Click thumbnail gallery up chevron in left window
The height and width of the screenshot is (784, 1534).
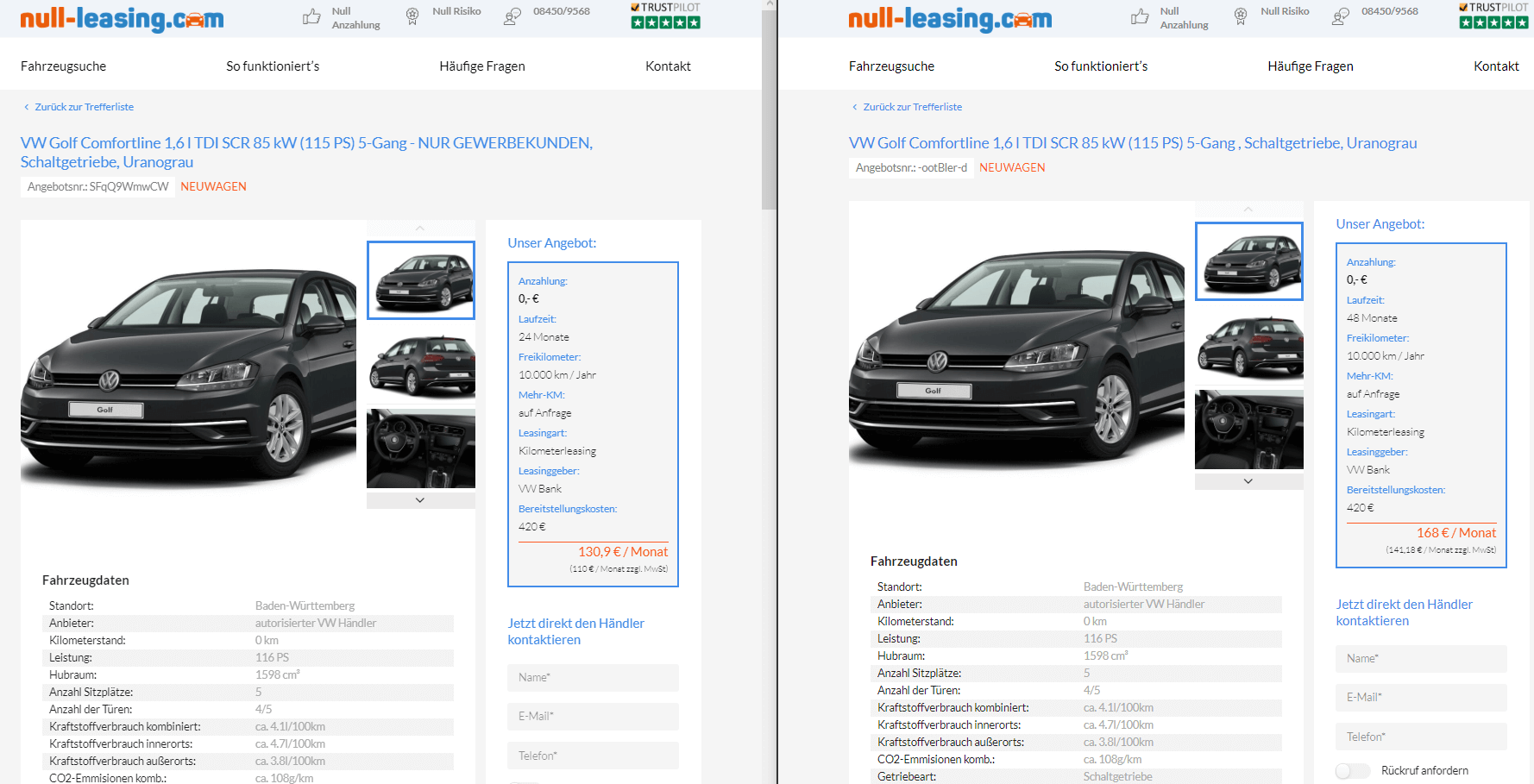420,229
